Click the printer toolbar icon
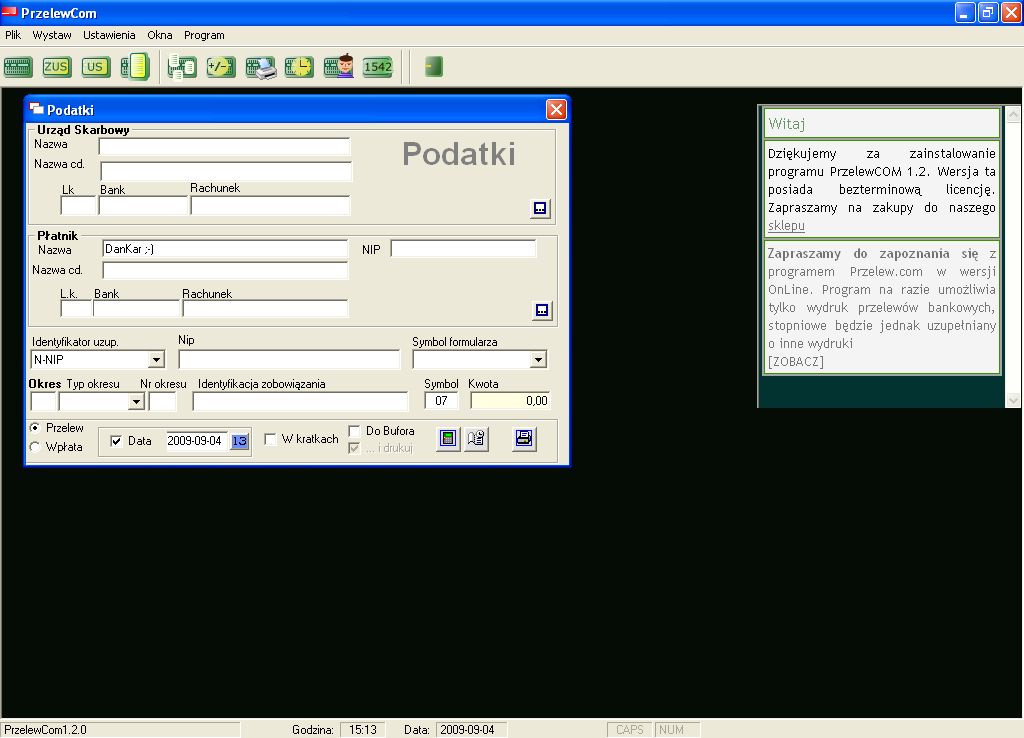 click(x=261, y=68)
